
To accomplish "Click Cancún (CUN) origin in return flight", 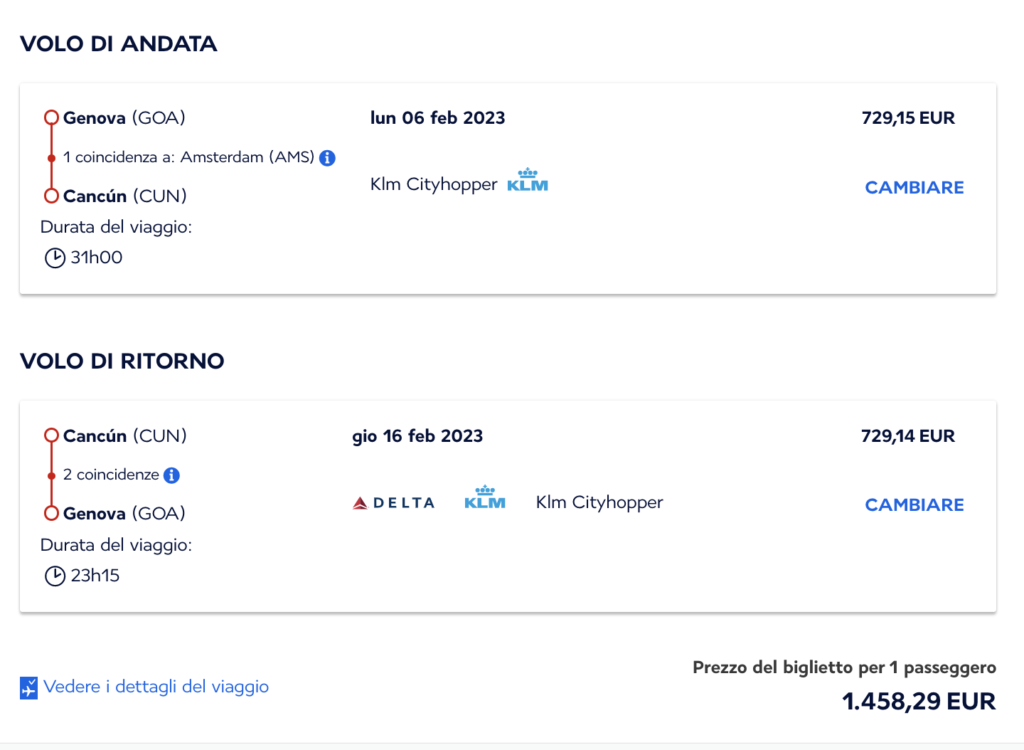I will tap(125, 436).
